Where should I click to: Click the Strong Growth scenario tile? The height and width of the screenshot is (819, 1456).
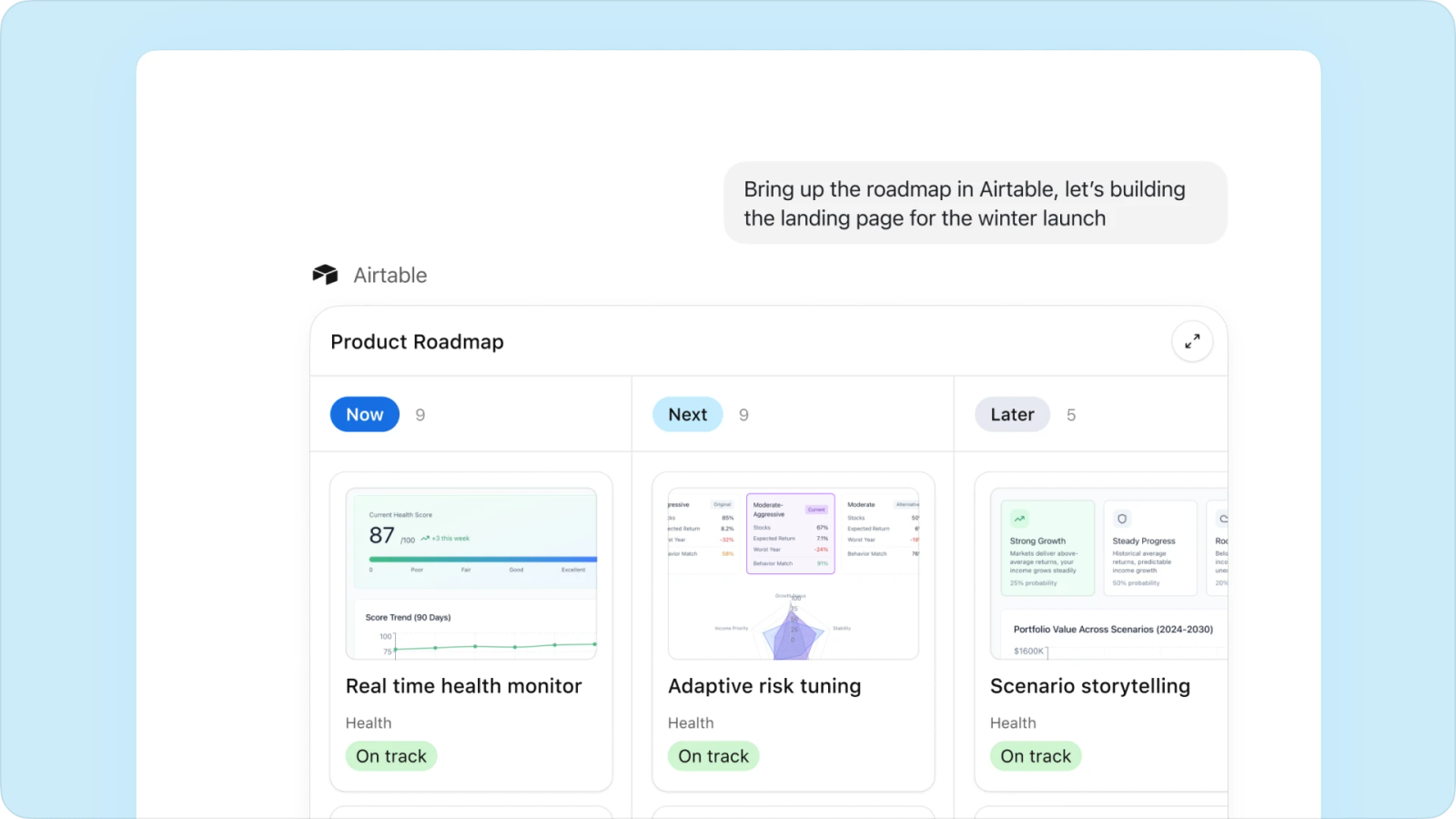click(1047, 548)
